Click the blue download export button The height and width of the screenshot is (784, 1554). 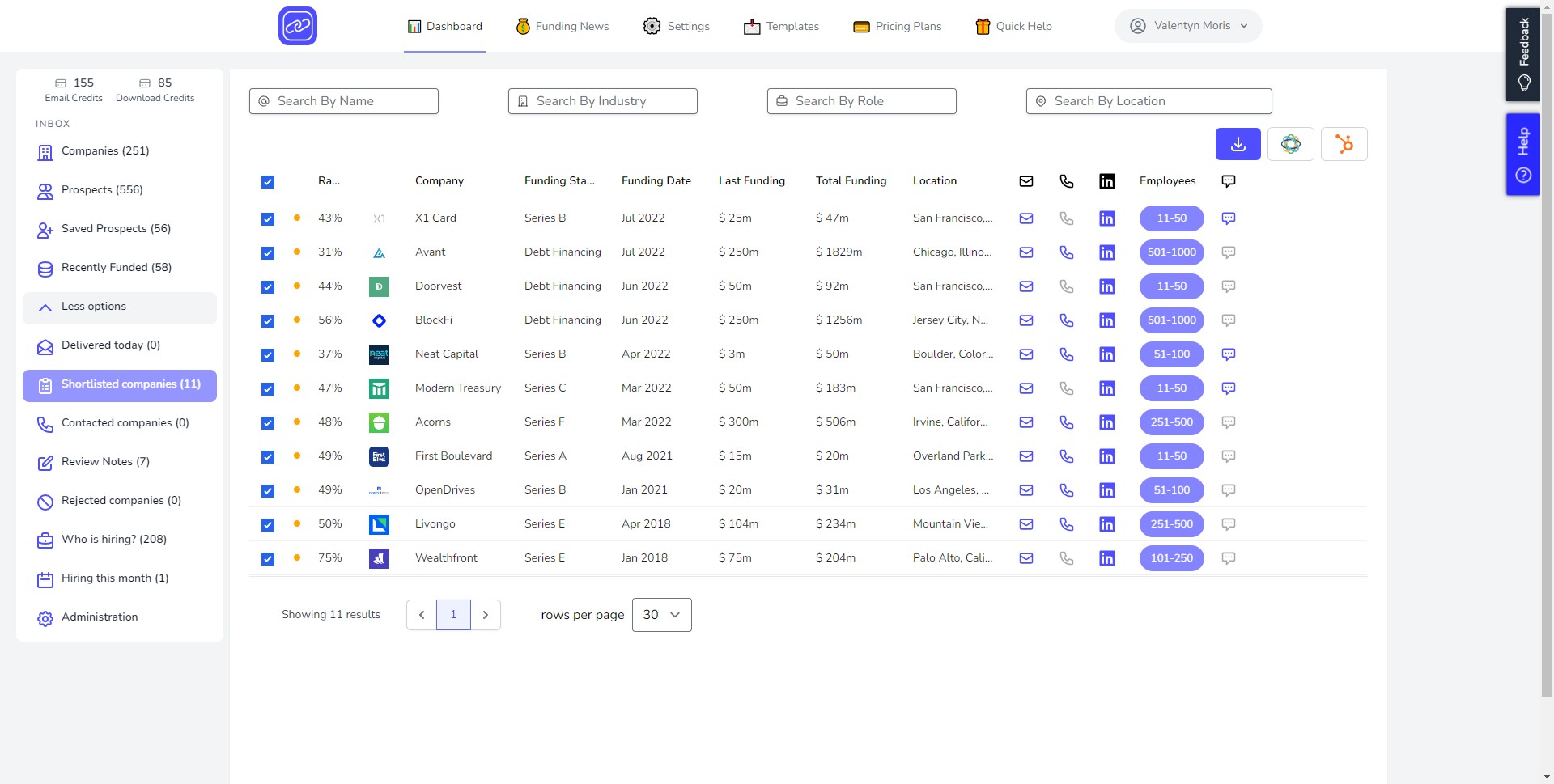[x=1238, y=144]
